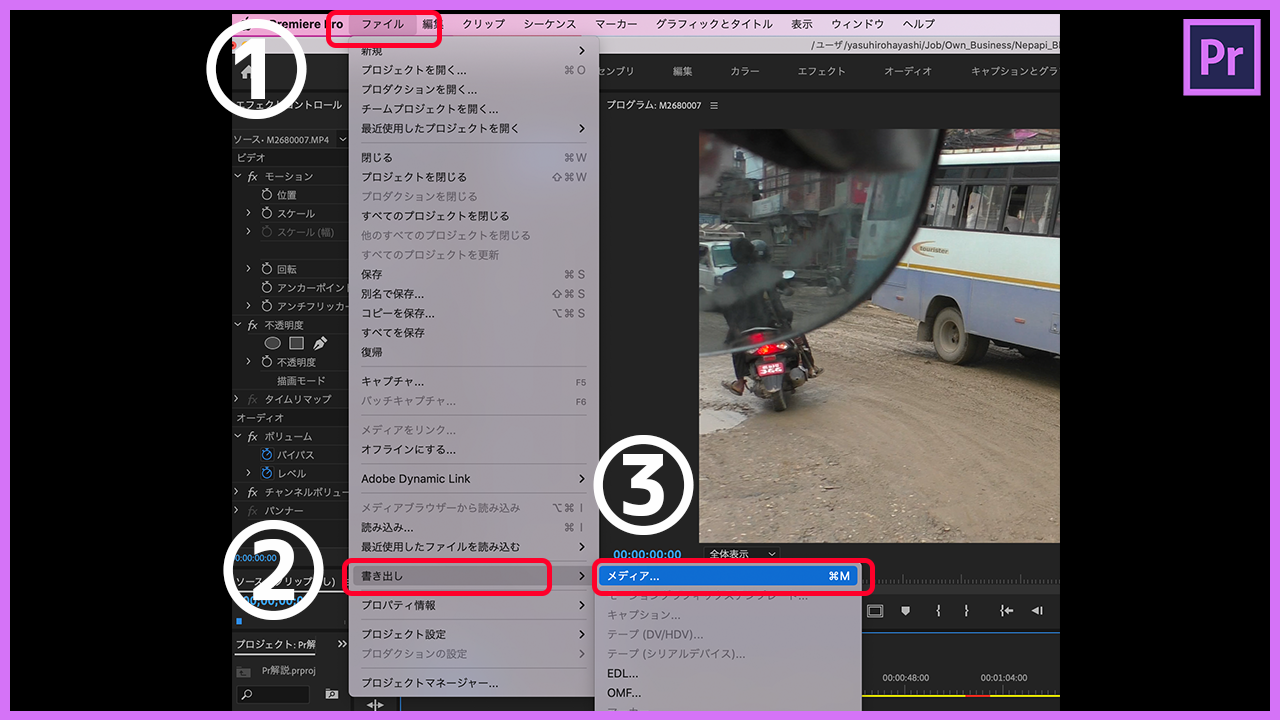Switch to the 編集 workspace tab
Viewport: 1280px width, 720px height.
point(682,72)
